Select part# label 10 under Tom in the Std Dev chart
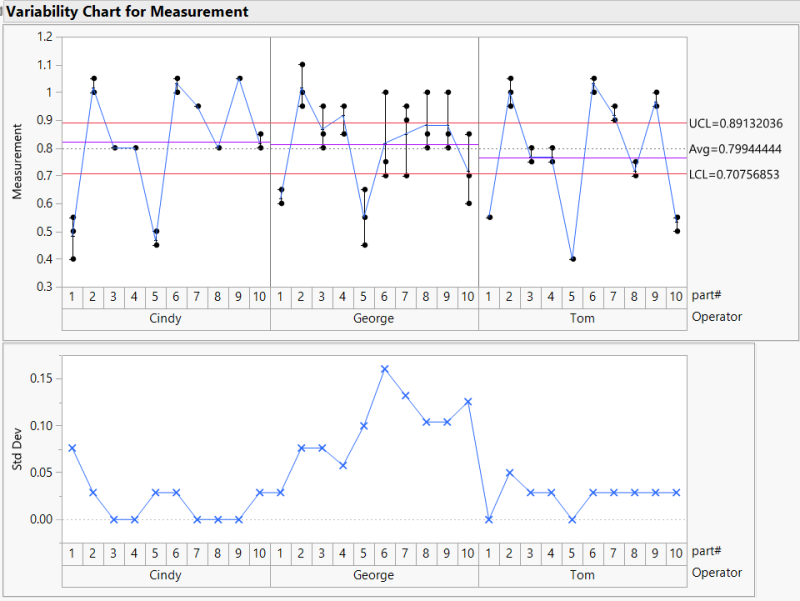Screen dimensions: 800x601 [676, 553]
